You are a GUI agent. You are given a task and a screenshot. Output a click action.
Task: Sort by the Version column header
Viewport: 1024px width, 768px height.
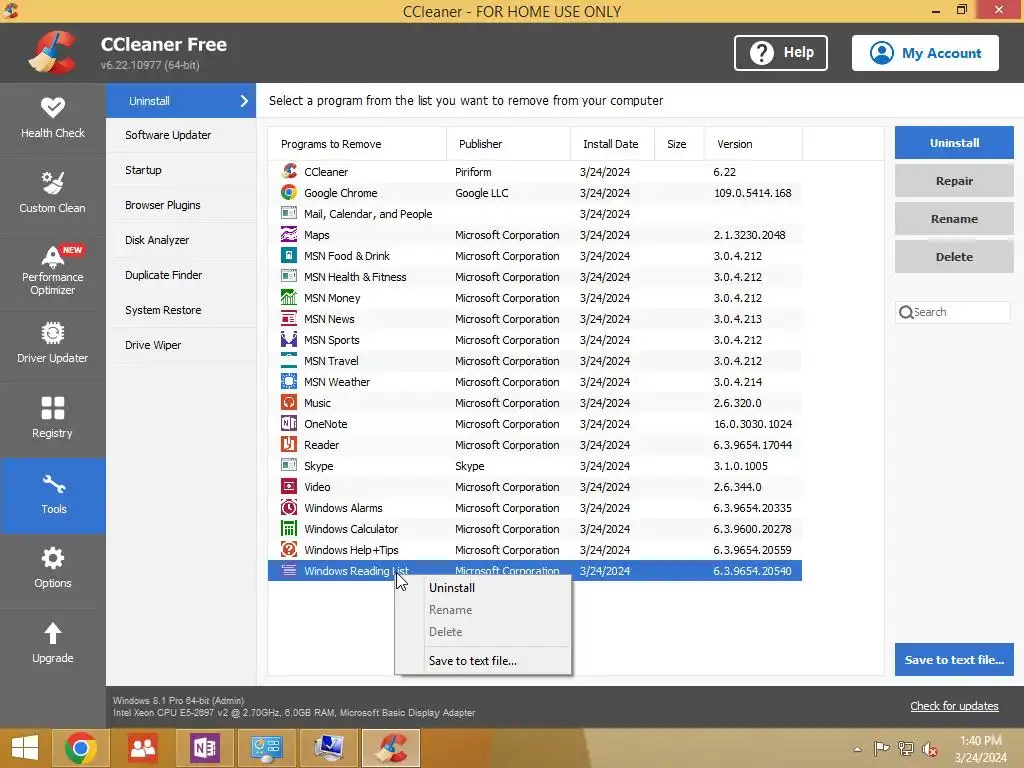(753, 144)
